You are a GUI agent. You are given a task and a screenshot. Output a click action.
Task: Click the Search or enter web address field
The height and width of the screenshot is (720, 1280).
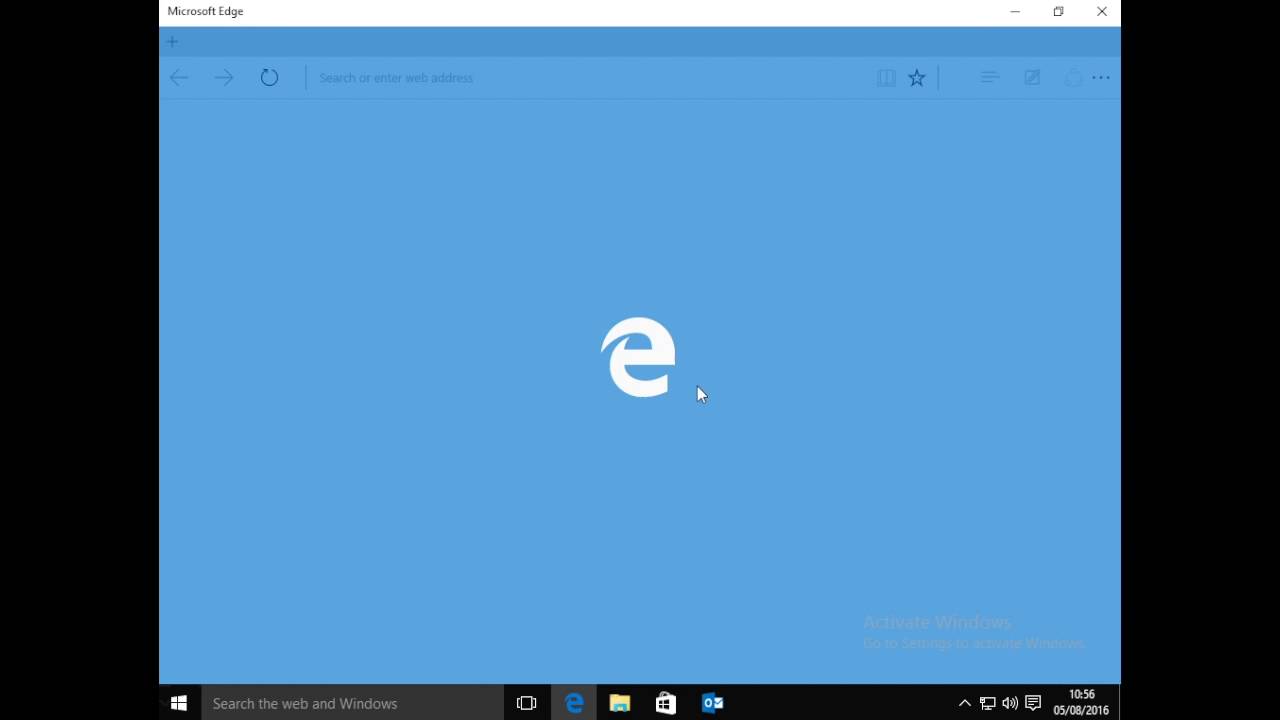pos(590,78)
